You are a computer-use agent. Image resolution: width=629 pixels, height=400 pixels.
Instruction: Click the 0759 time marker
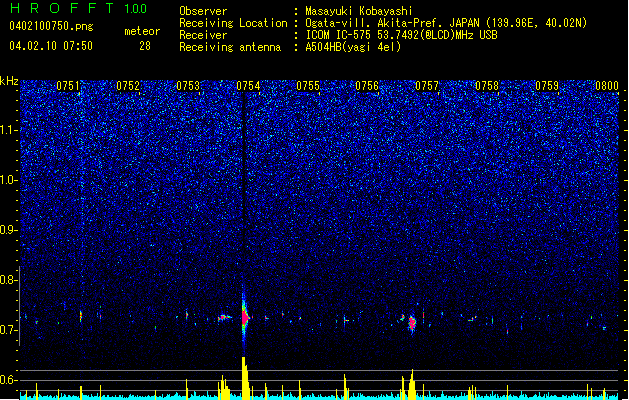[547, 86]
